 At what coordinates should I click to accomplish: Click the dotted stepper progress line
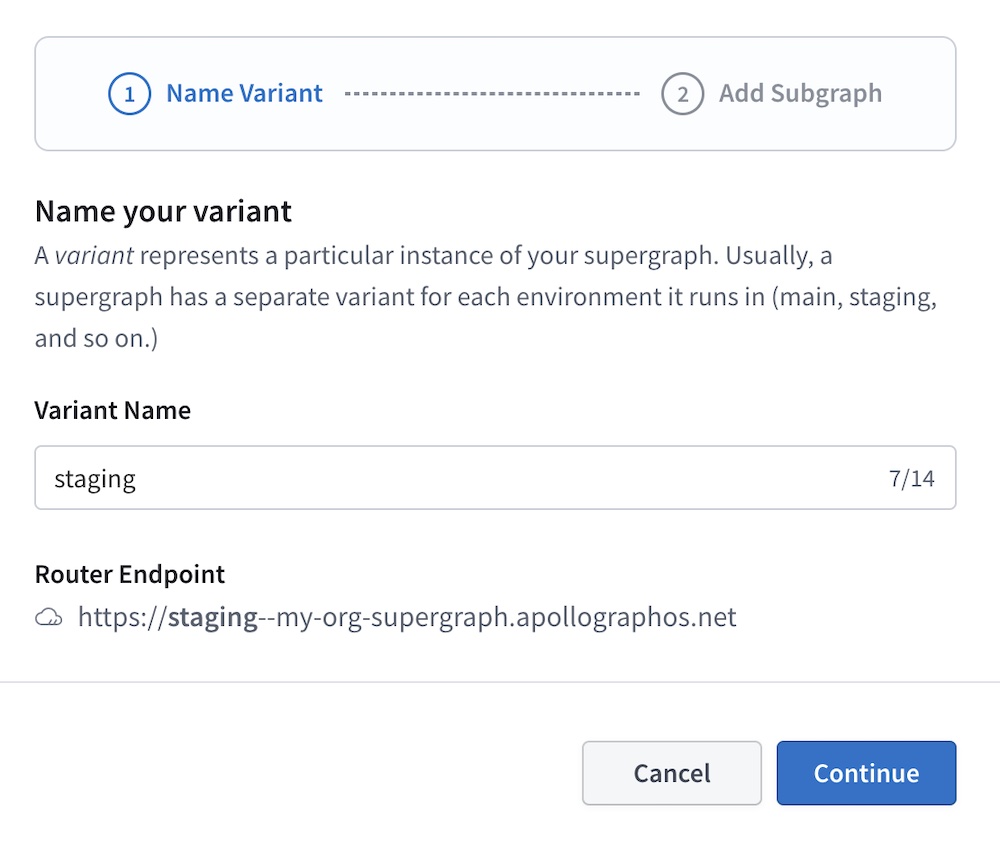click(494, 93)
